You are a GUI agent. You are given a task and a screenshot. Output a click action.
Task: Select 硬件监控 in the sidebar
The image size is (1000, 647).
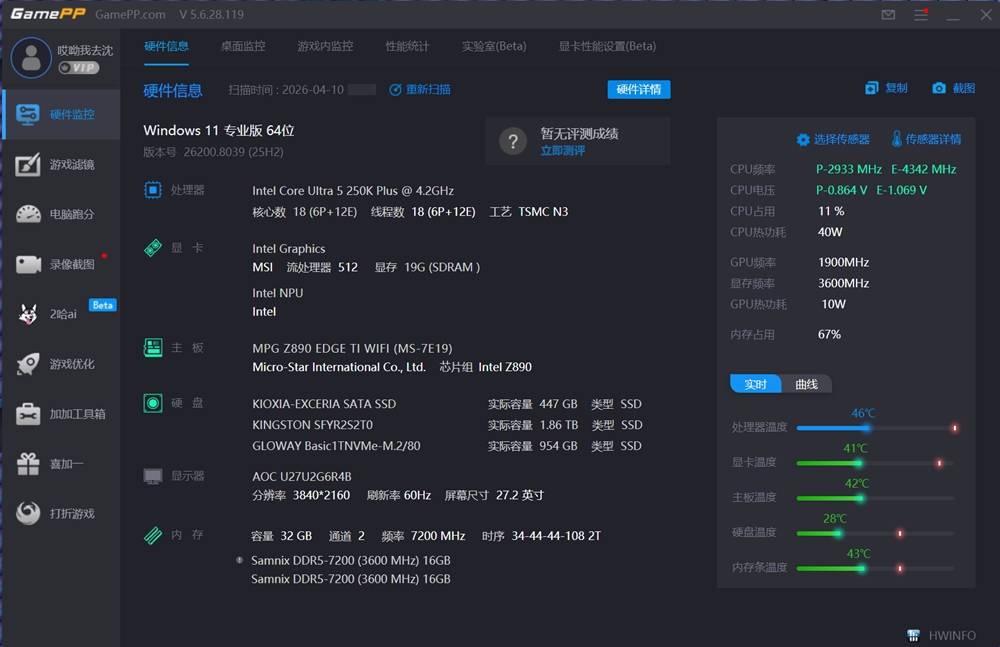coord(61,114)
